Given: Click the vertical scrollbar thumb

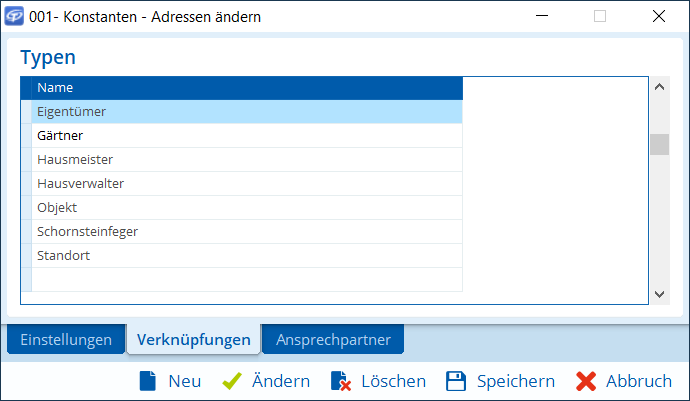Looking at the screenshot, I should (x=659, y=145).
